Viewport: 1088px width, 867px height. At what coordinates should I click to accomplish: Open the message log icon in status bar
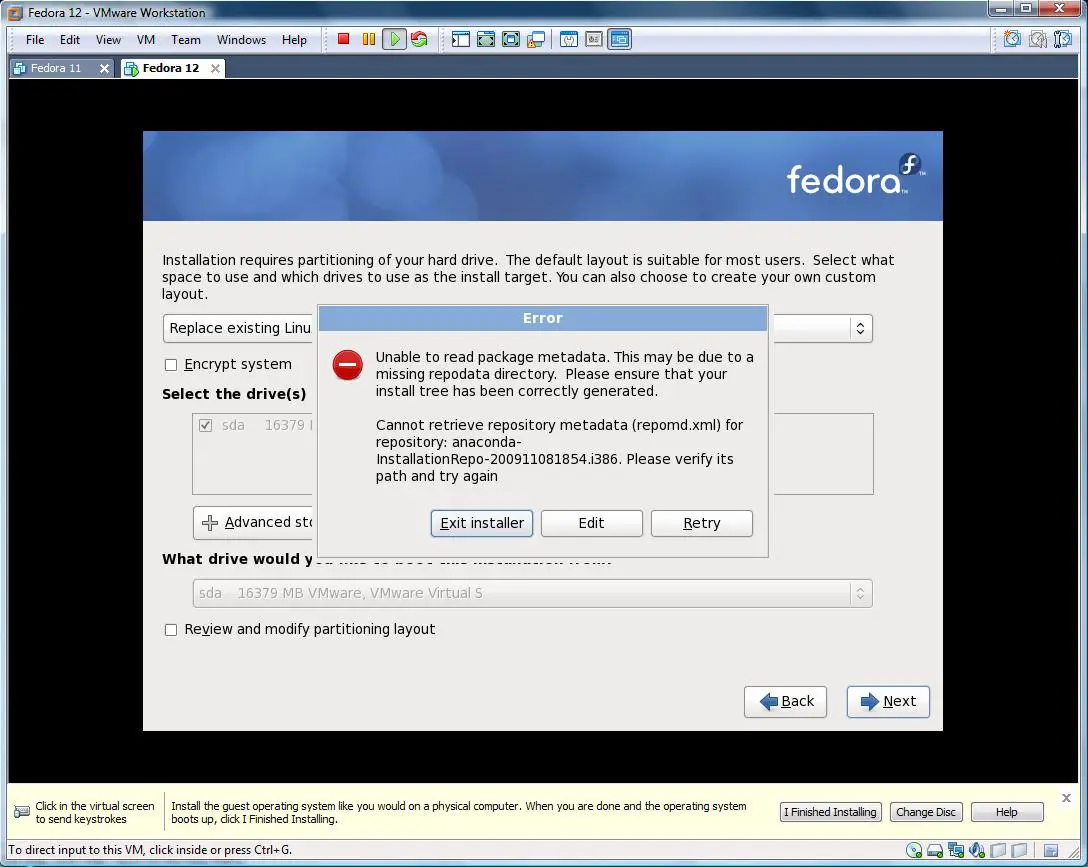tap(1051, 850)
